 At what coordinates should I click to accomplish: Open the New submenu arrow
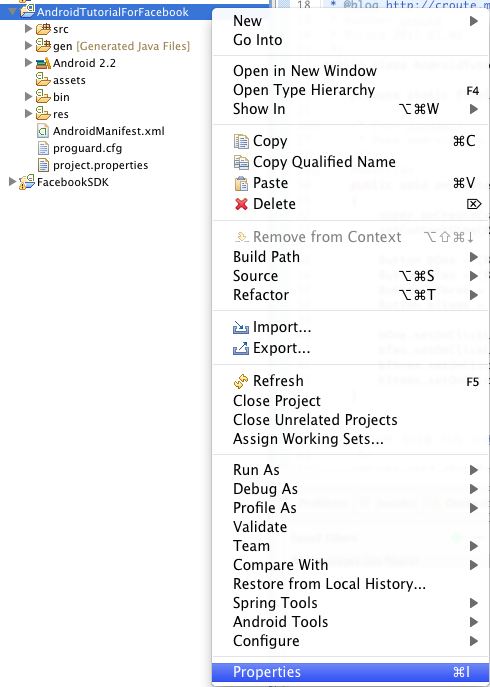474,21
